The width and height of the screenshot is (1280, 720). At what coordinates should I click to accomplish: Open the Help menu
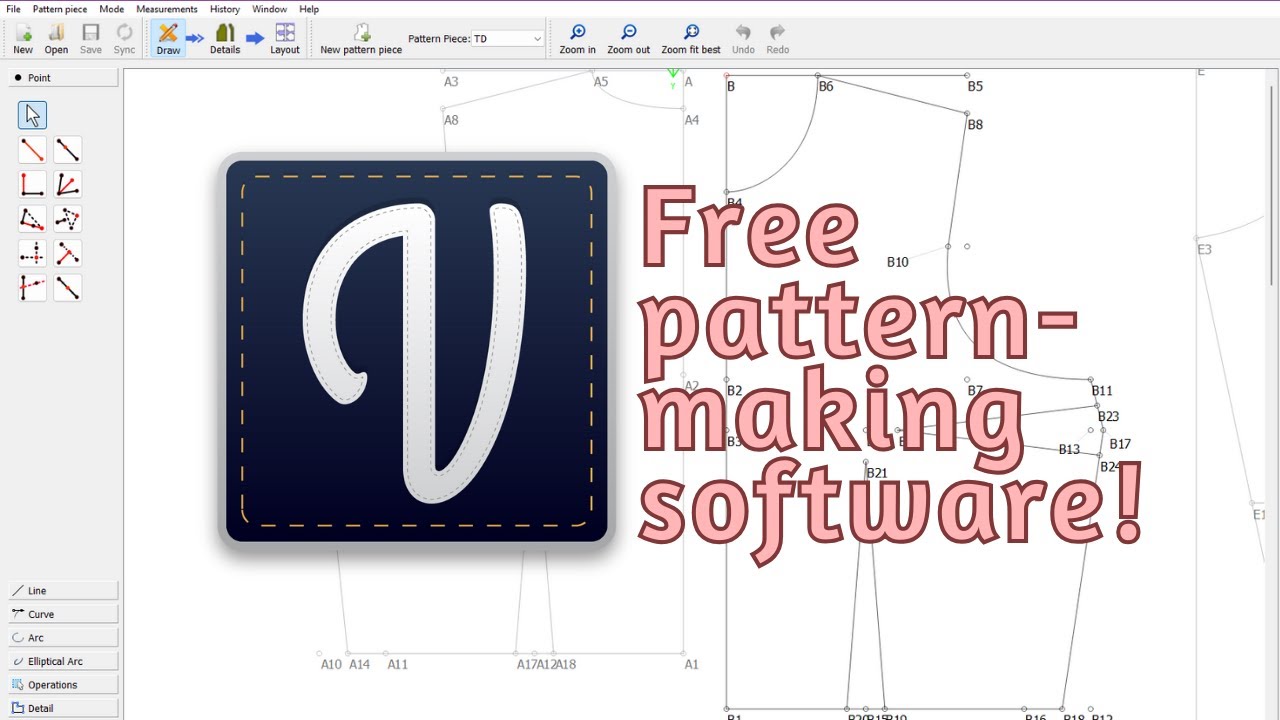point(309,9)
